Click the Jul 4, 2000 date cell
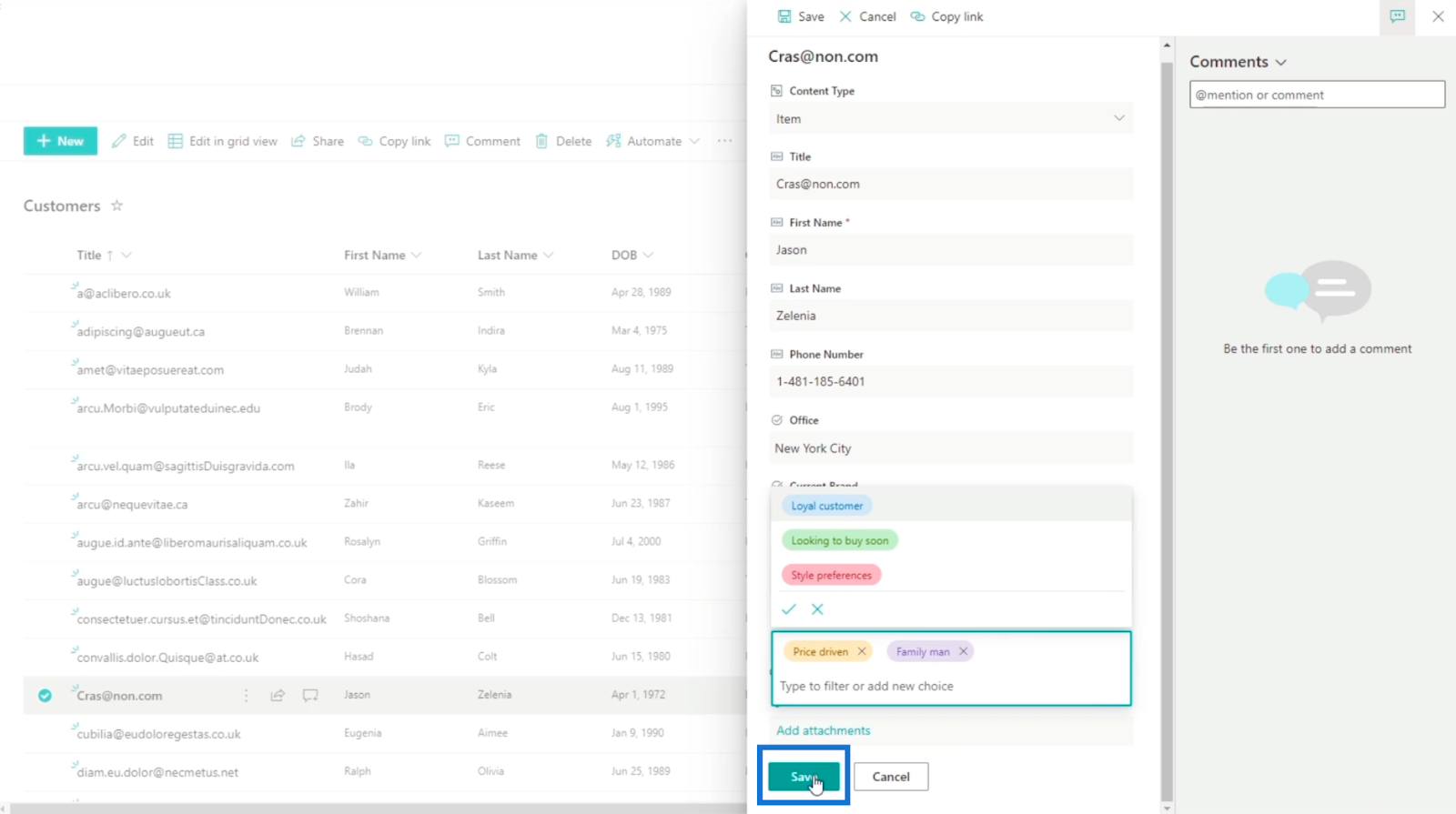1456x814 pixels. pos(636,541)
